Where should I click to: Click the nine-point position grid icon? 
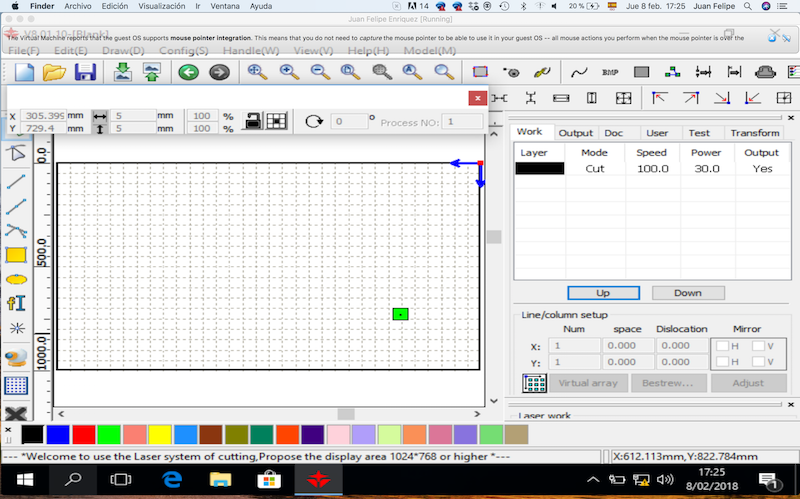tap(277, 121)
